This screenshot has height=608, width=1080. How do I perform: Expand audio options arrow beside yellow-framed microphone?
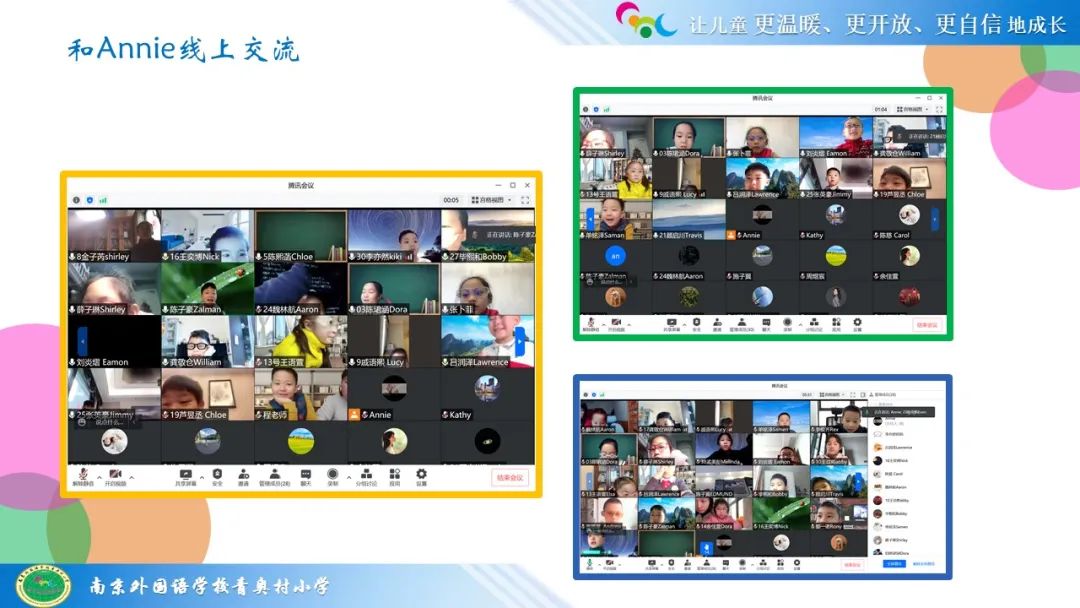point(99,476)
